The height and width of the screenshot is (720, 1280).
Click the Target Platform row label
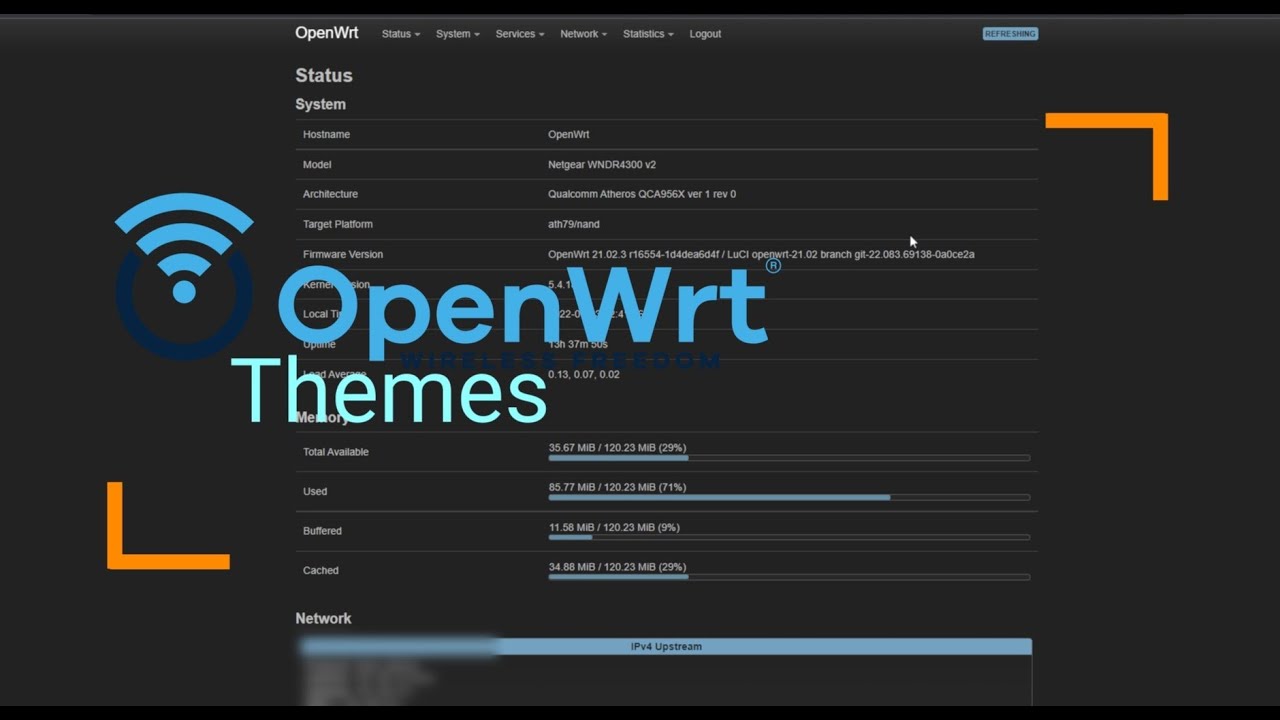pyautogui.click(x=338, y=224)
